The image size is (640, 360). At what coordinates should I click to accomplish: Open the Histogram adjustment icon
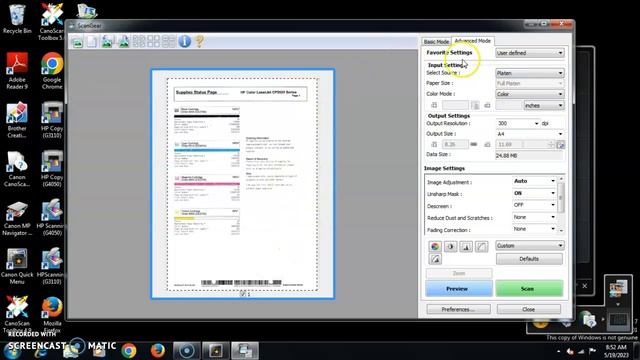pyautogui.click(x=466, y=246)
